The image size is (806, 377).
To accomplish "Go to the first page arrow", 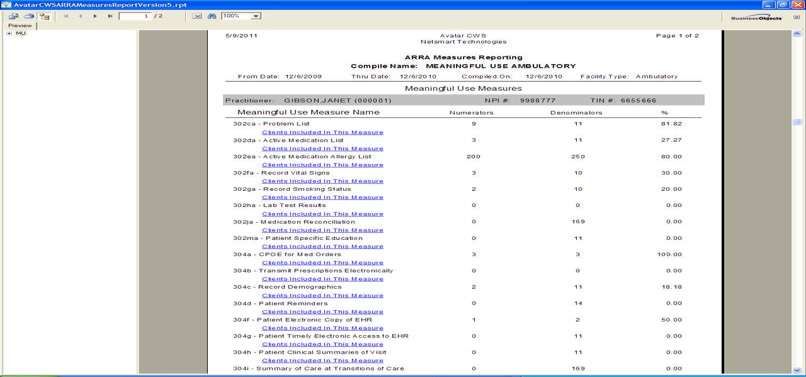I will 66,16.
